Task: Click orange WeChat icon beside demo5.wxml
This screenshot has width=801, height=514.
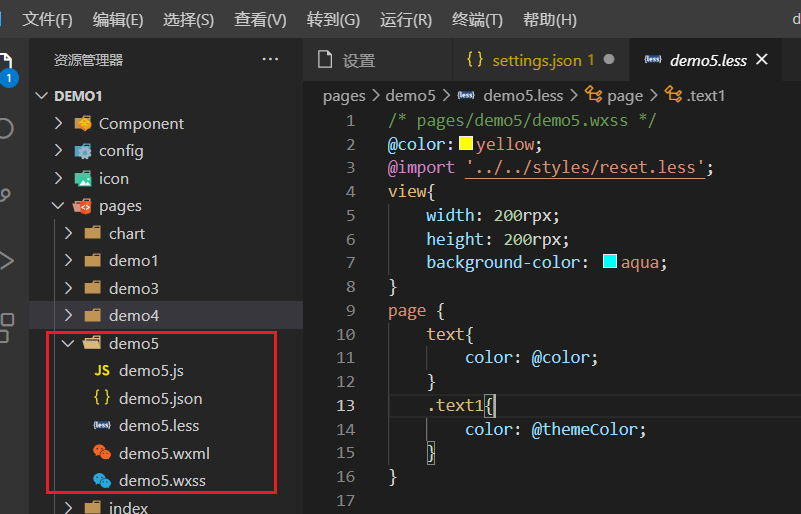Action: point(102,452)
